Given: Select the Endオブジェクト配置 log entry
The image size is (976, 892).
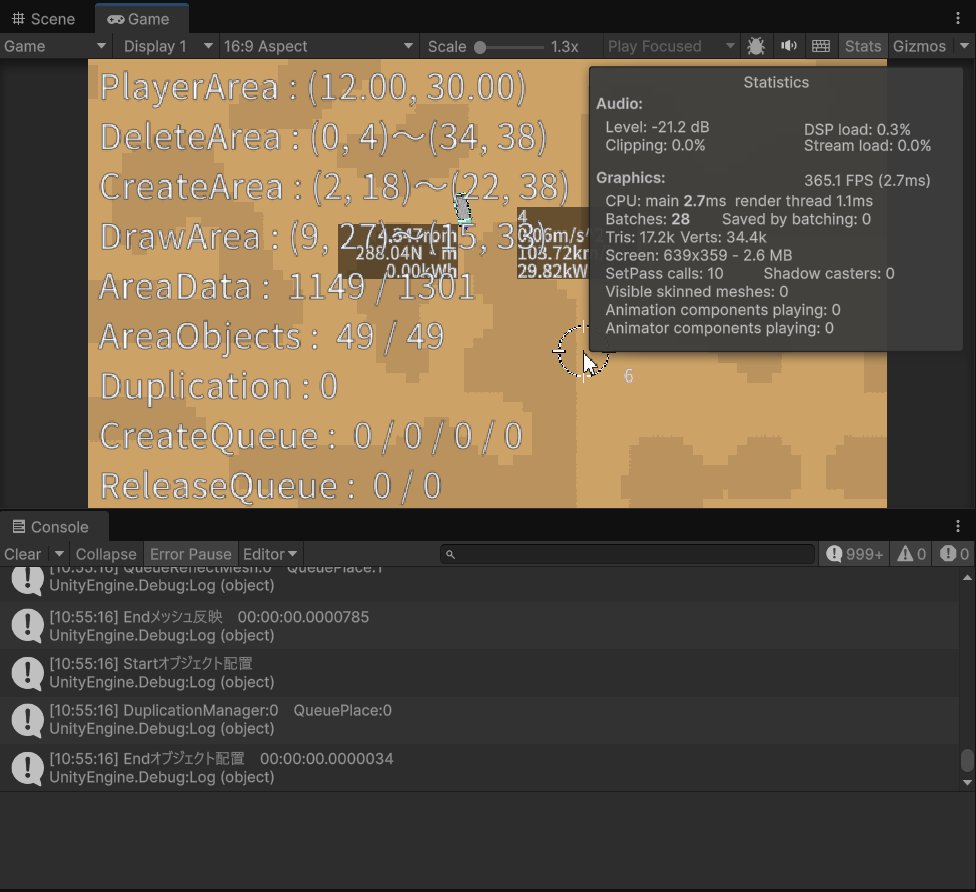Looking at the screenshot, I should 479,768.
